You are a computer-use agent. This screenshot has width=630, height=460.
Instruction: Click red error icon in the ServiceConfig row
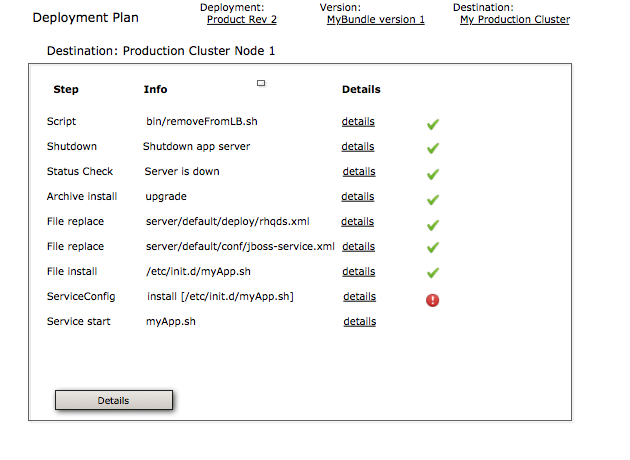coord(432,300)
